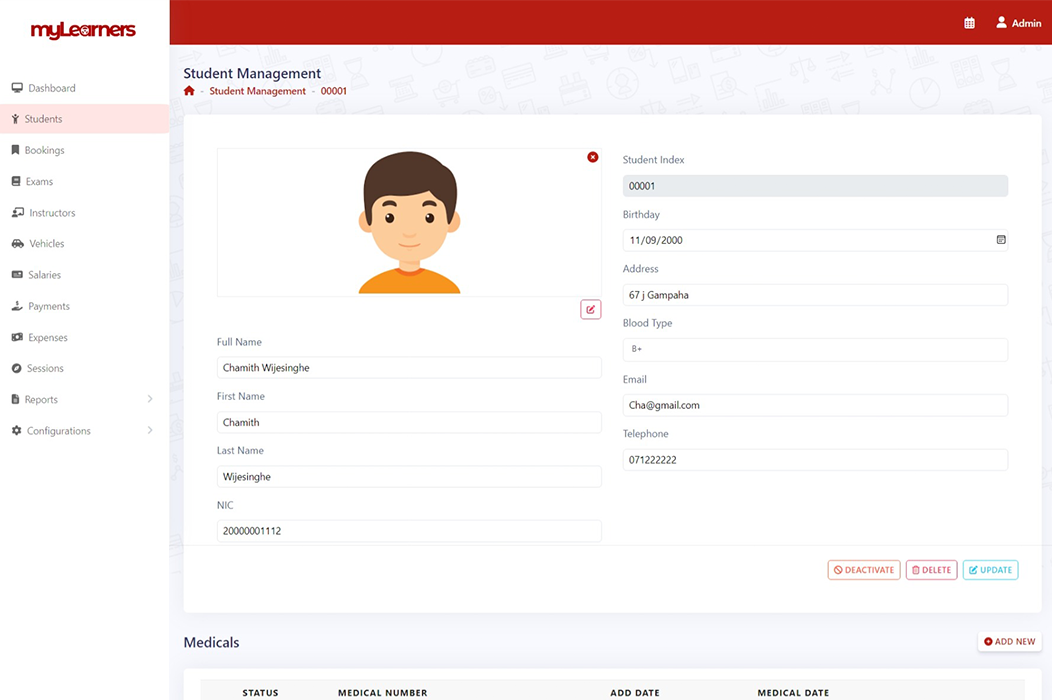Click the Update button
The image size is (1052, 700).
(989, 570)
